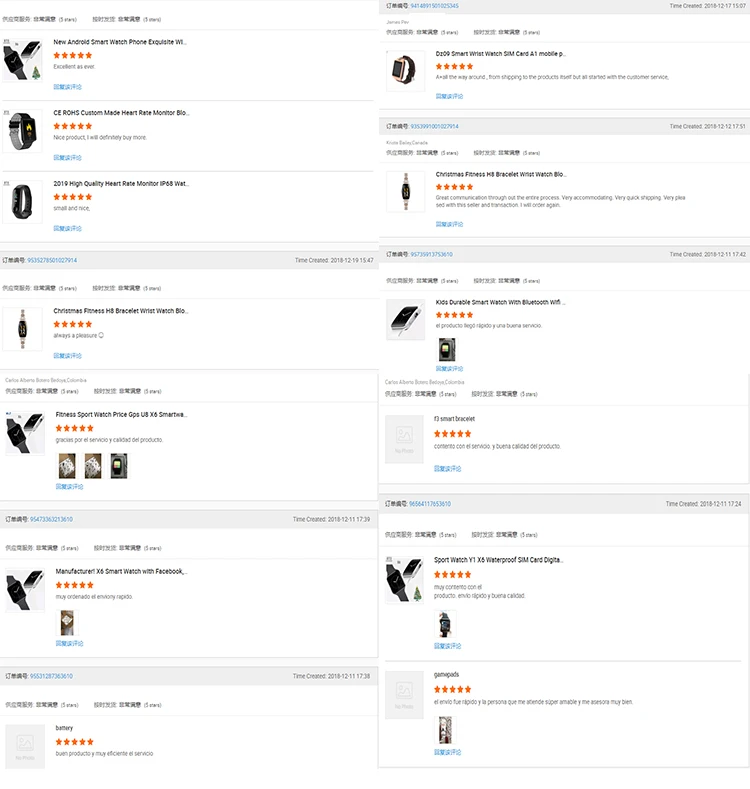Click the "No Photo" placeholder for f3 smart bracelet
Image resolution: width=750 pixels, height=789 pixels.
click(404, 437)
